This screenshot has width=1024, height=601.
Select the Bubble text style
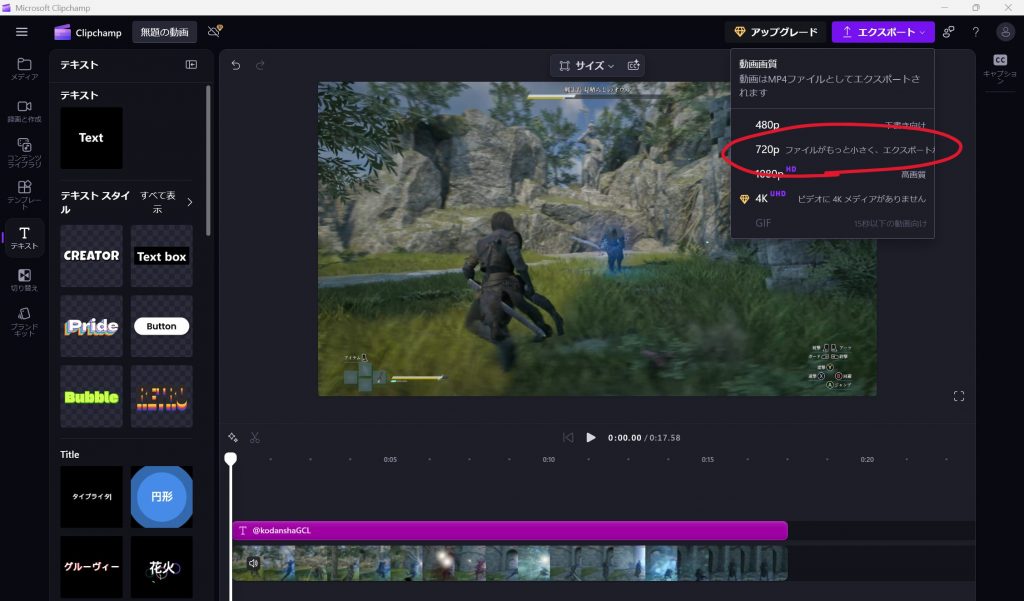91,397
